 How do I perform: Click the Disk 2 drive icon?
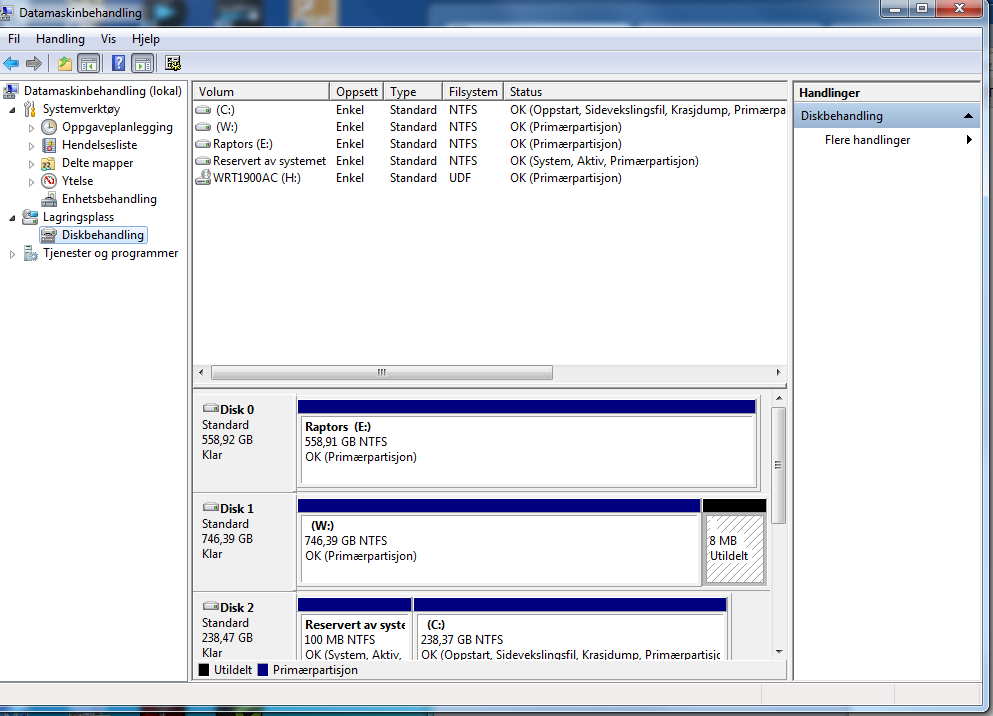pyautogui.click(x=211, y=606)
